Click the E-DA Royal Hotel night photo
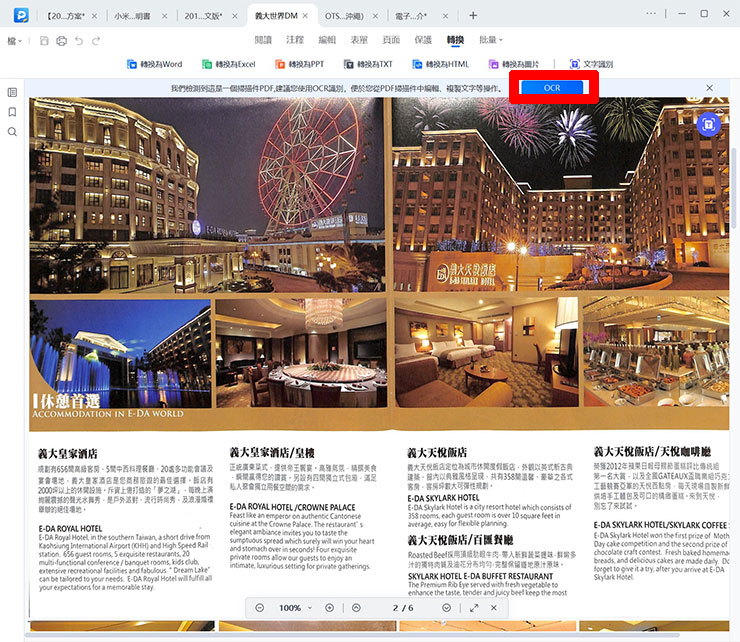Image resolution: width=740 pixels, height=642 pixels. coord(207,195)
